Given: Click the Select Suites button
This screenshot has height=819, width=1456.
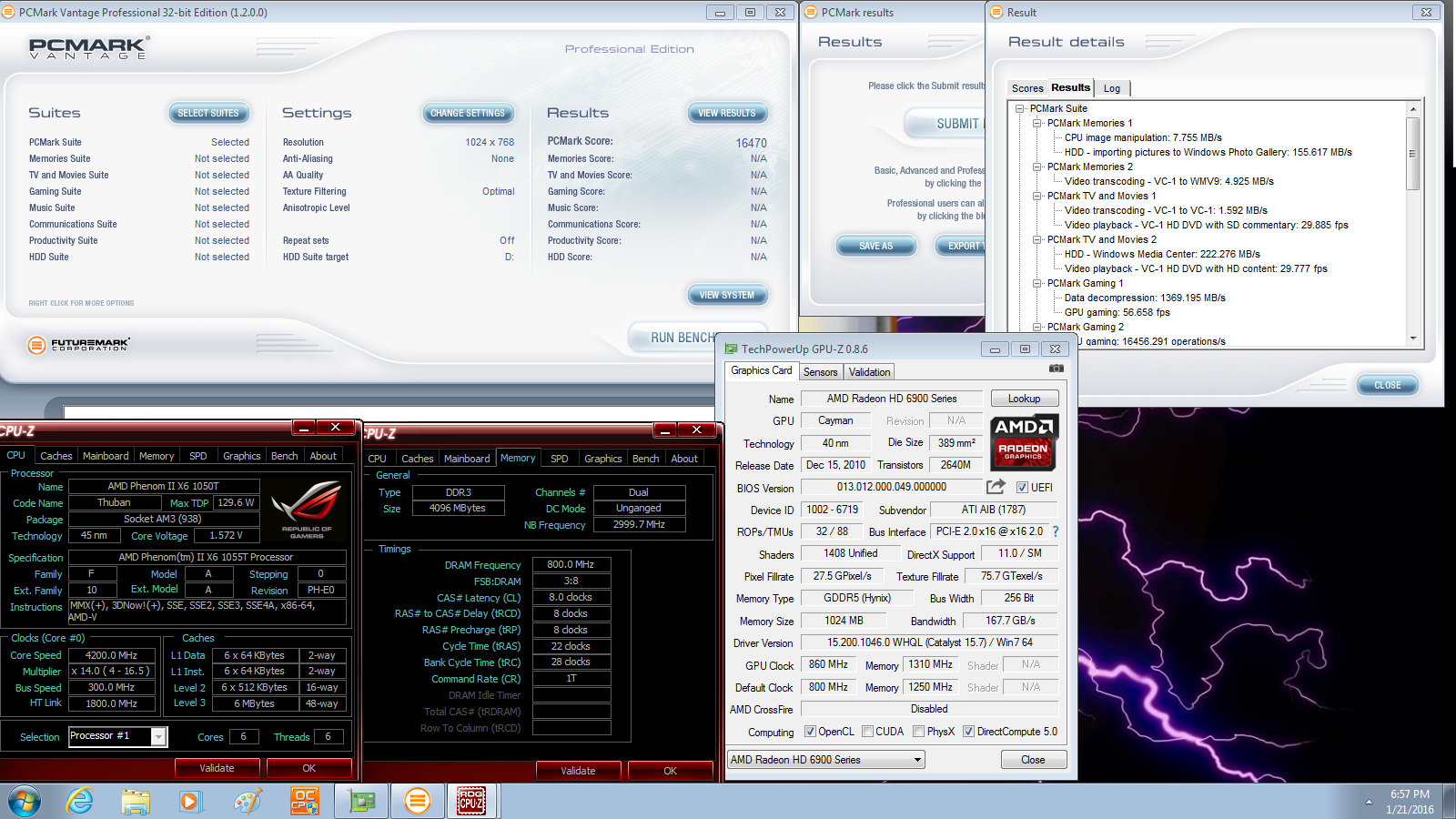Looking at the screenshot, I should tap(208, 113).
